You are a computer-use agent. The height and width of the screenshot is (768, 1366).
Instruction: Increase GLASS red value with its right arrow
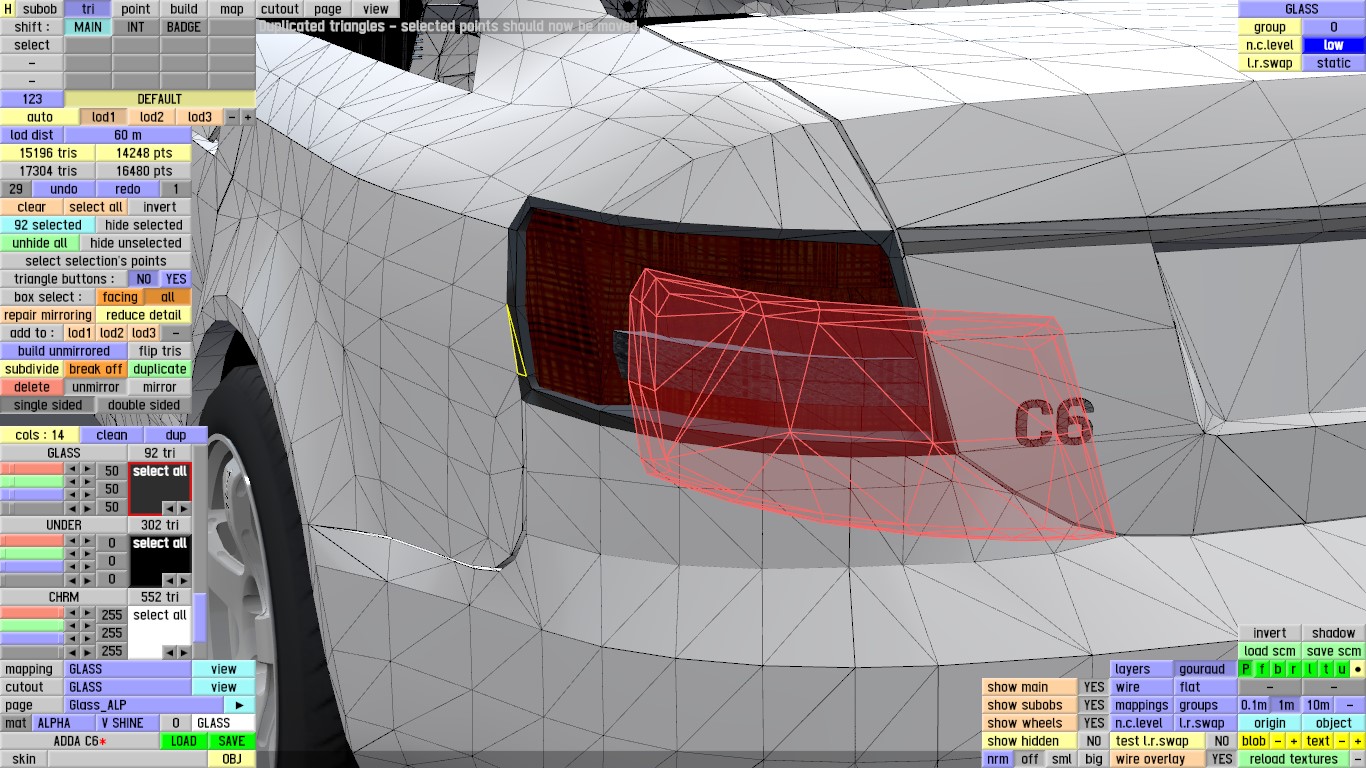pos(88,471)
